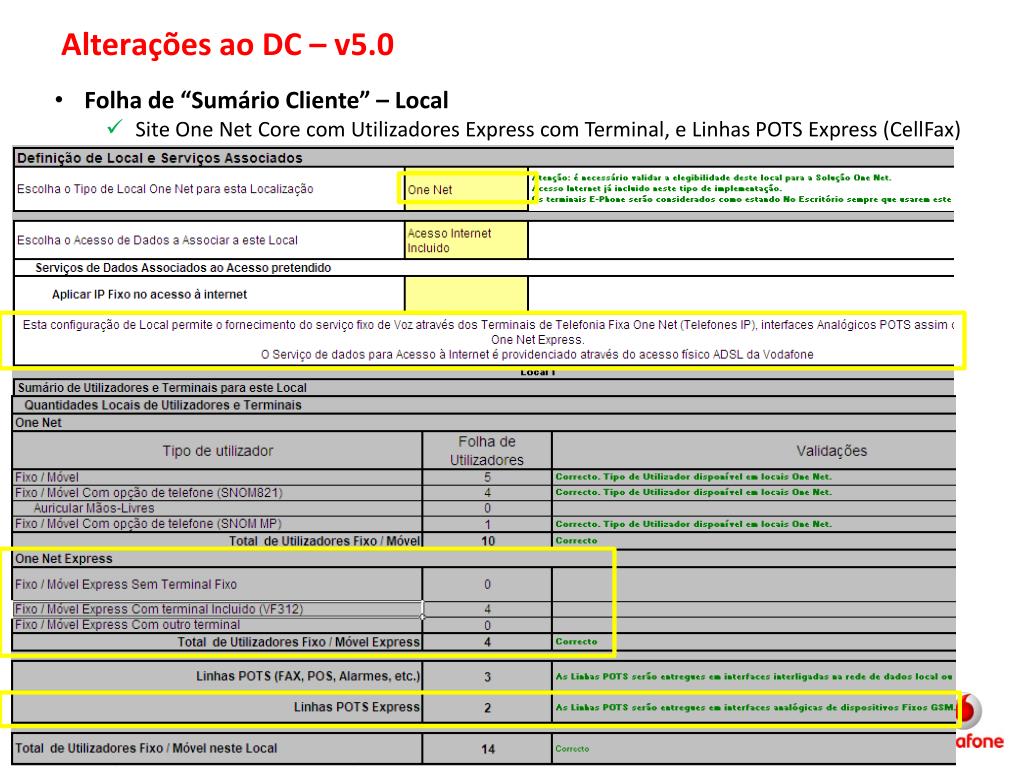Viewport: 1024px width, 768px height.
Task: Open the 'Acesso Internet Incluído' data access cell
Action: coord(466,240)
